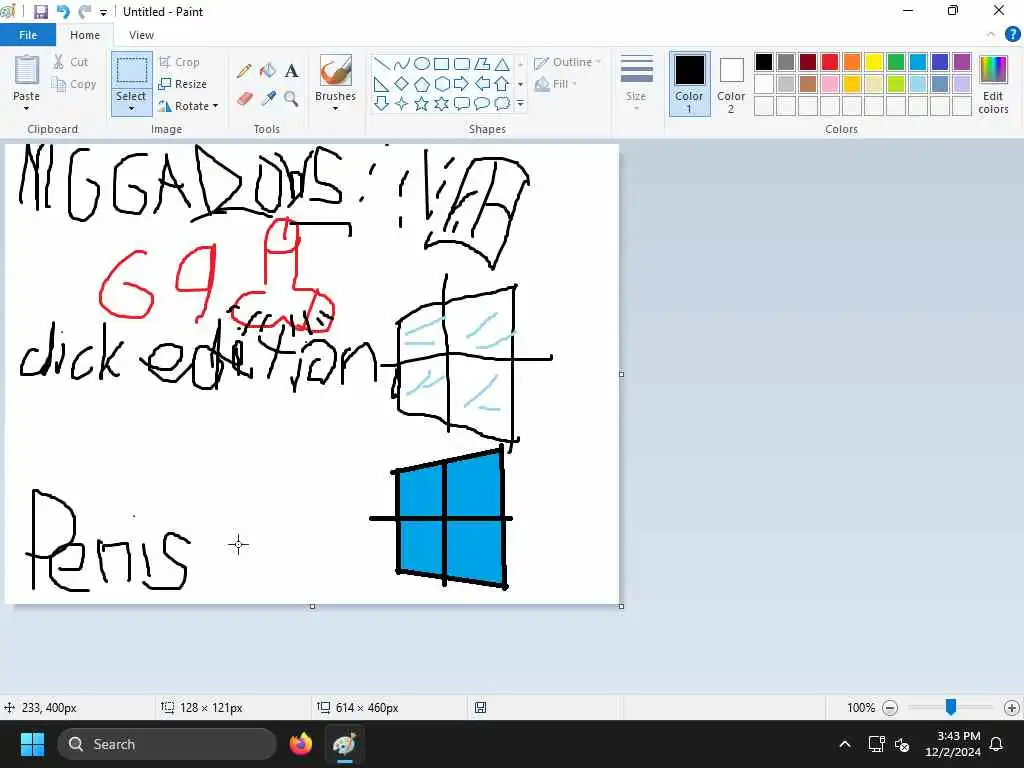1024x768 pixels.
Task: Pick the purple color swatch
Action: coord(962,62)
